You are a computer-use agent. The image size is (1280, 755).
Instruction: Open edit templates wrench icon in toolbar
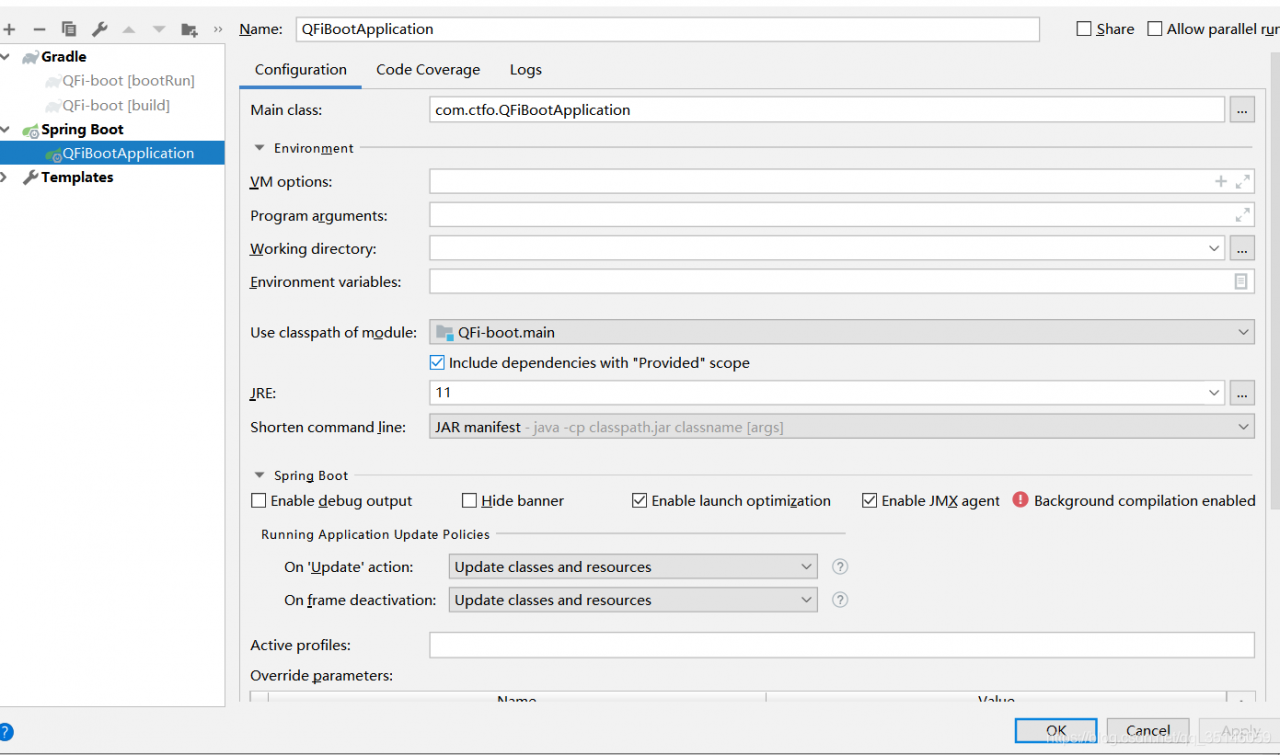point(99,29)
